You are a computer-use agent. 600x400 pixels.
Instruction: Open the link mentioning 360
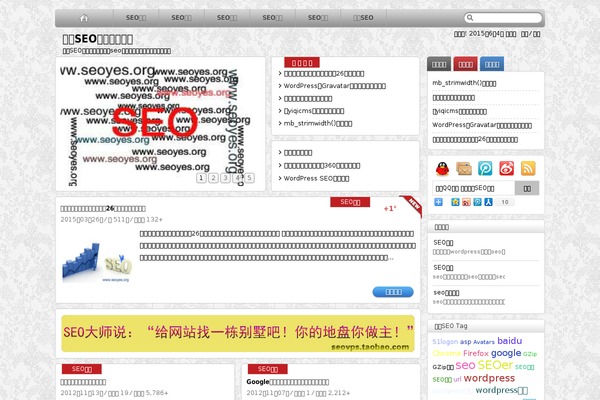[322, 166]
